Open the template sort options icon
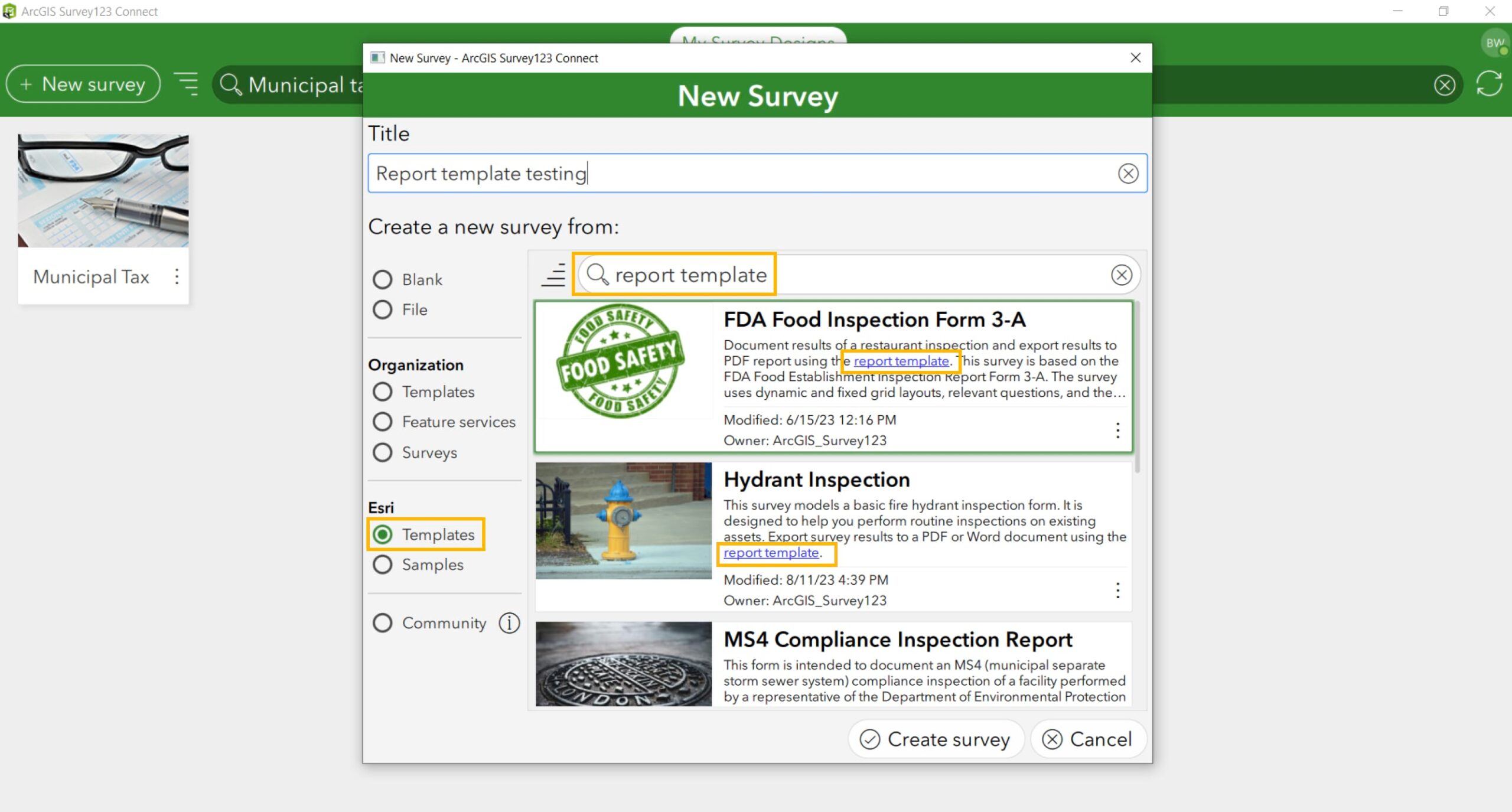This screenshot has width=1512, height=812. coord(553,275)
